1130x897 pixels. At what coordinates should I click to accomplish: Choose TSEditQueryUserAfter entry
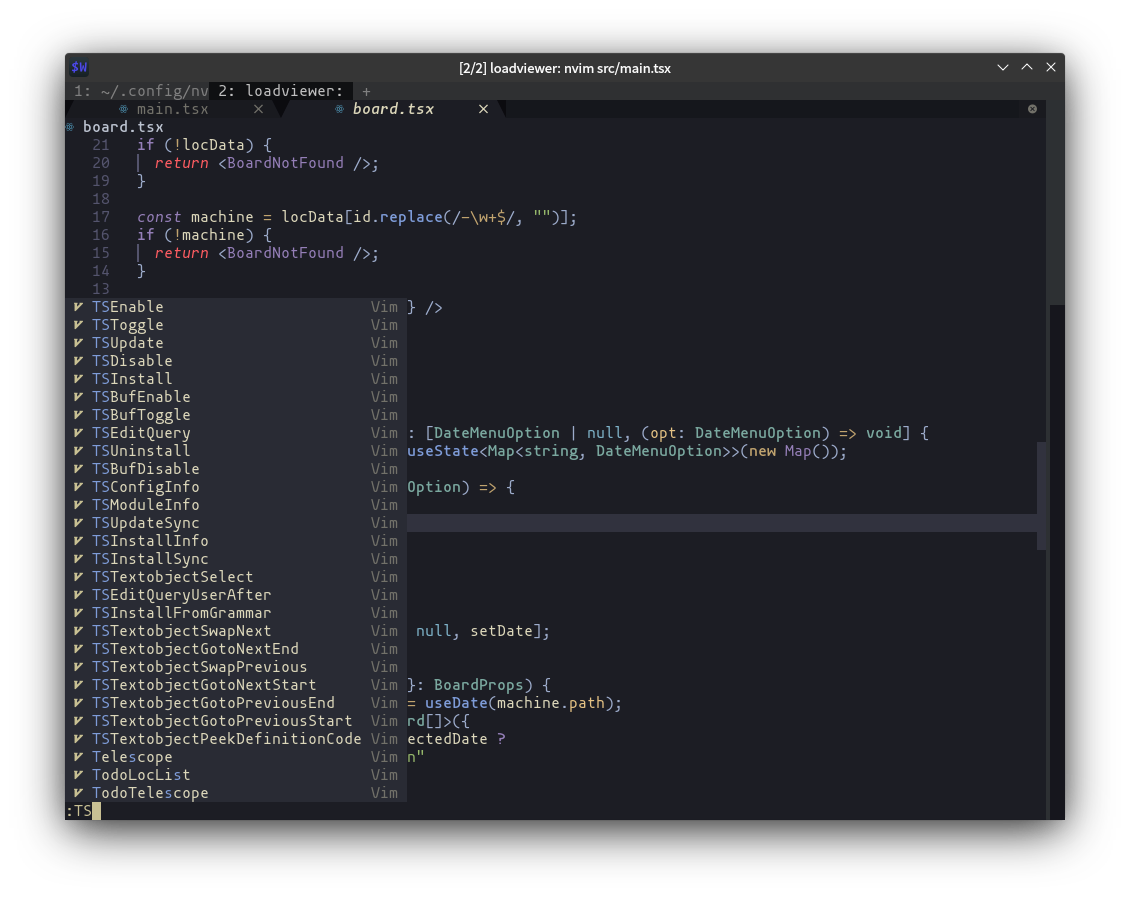coord(236,595)
